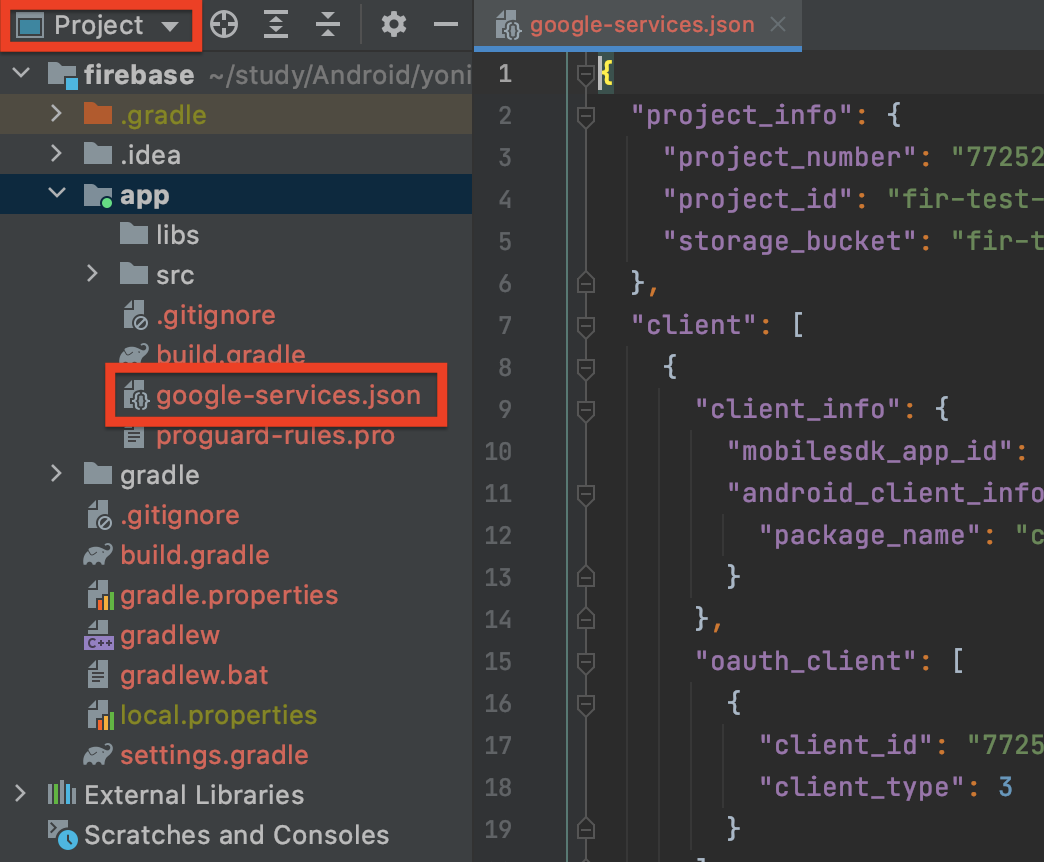Fold android_client_info block at line 11
Image resolution: width=1044 pixels, height=862 pixels.
(x=586, y=495)
